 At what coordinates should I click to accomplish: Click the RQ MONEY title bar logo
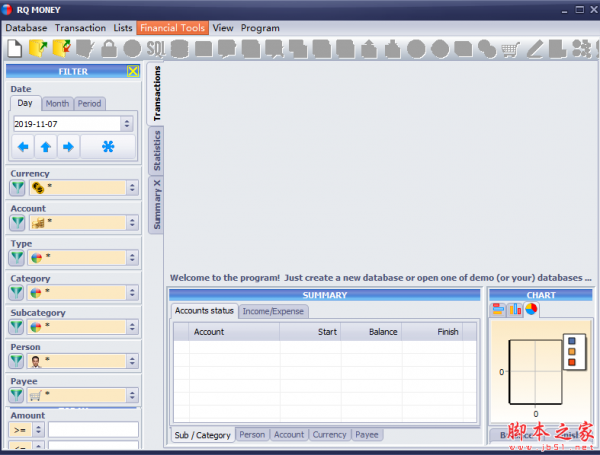click(x=7, y=9)
